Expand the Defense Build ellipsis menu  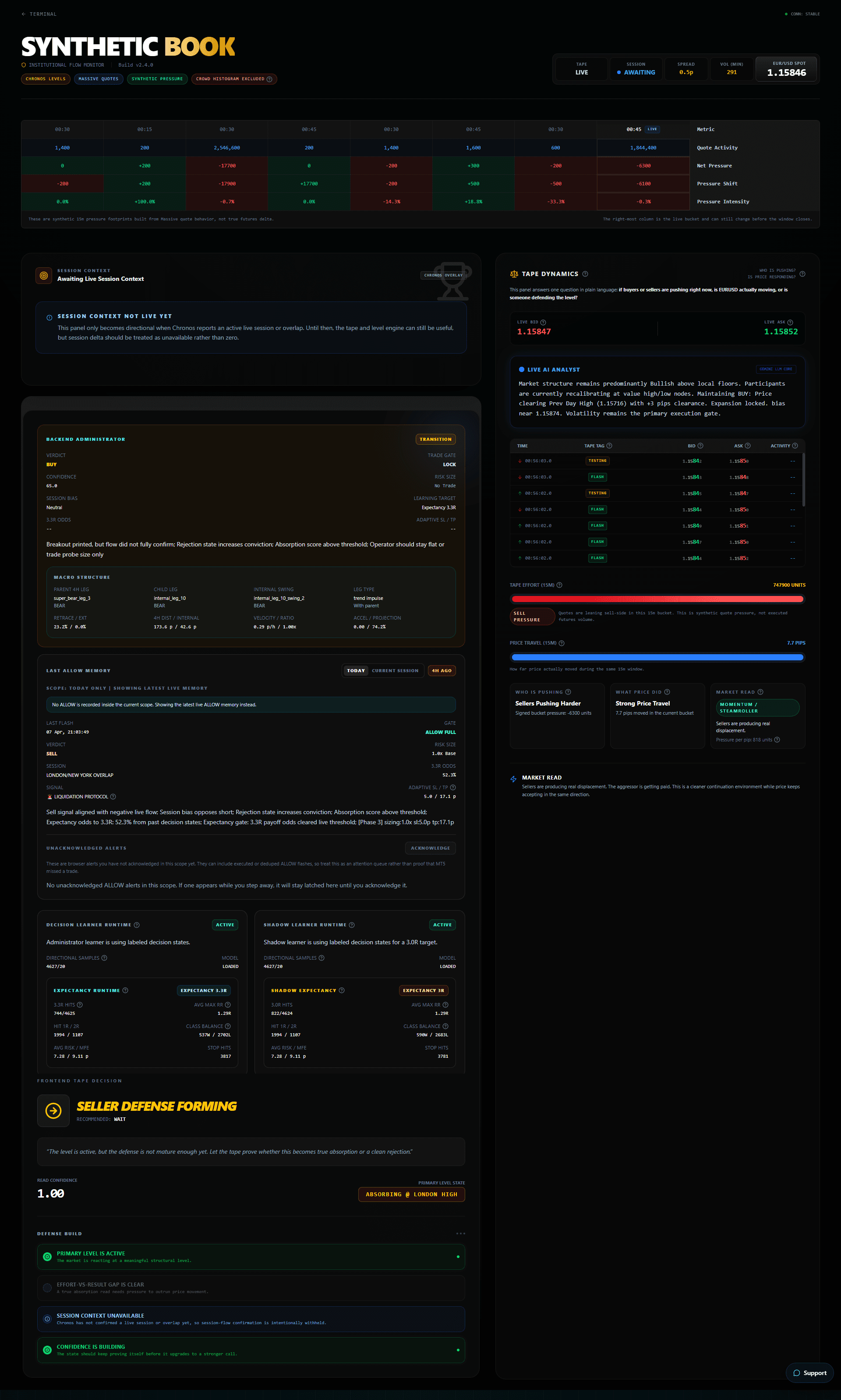pos(460,1233)
